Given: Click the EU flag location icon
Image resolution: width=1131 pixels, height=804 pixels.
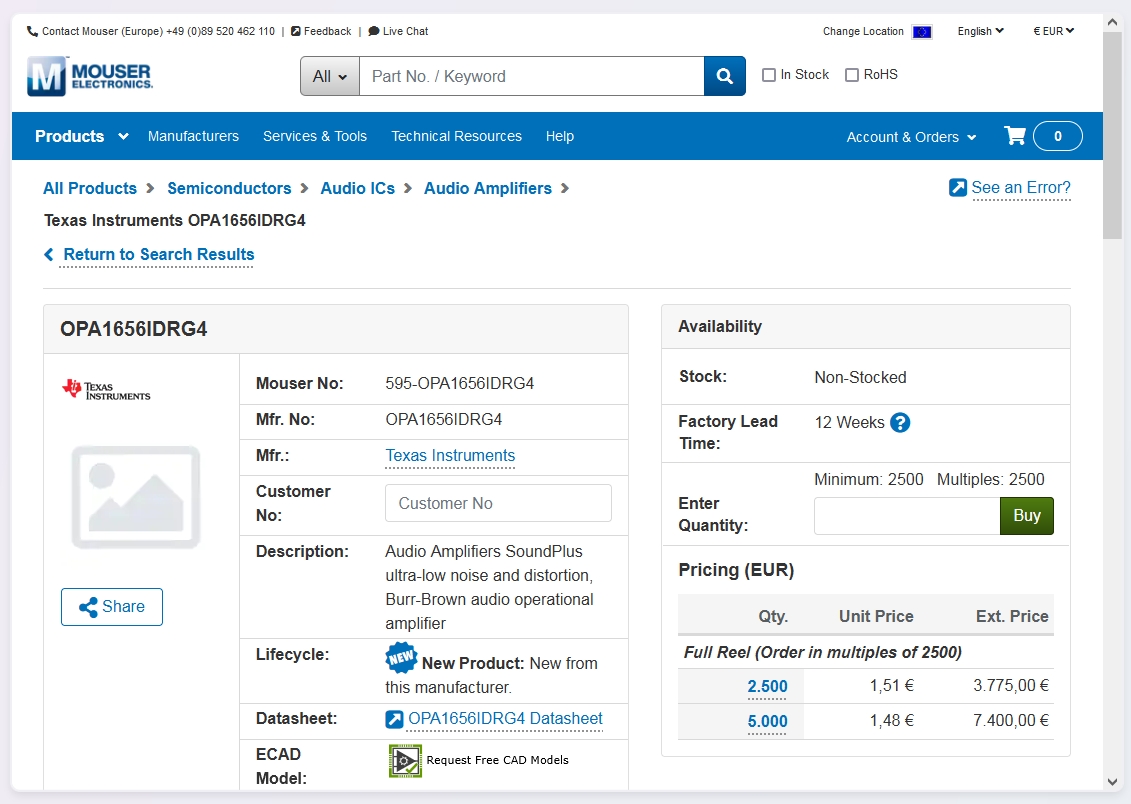Looking at the screenshot, I should click(922, 32).
